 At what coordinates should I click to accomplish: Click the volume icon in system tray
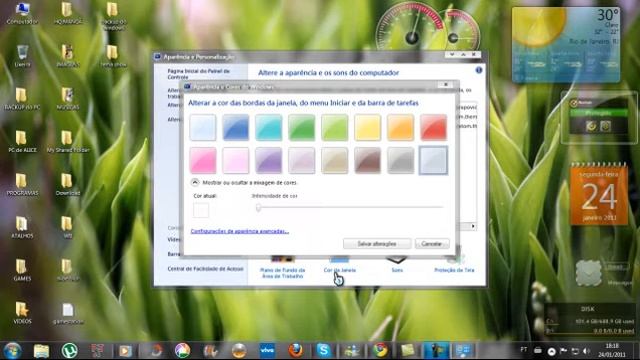587,351
